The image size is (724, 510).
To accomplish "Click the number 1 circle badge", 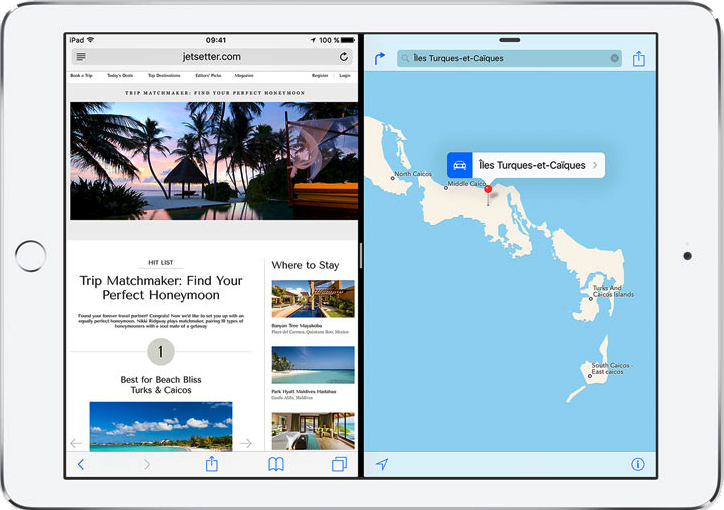I will pyautogui.click(x=161, y=352).
